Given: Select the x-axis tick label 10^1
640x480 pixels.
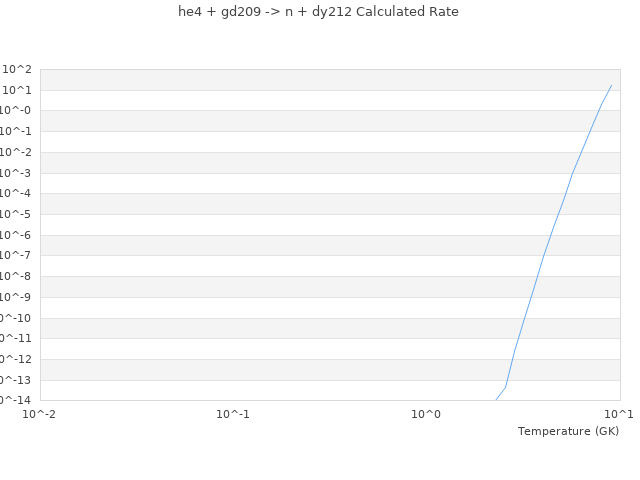Looking at the screenshot, I should tap(619, 415).
